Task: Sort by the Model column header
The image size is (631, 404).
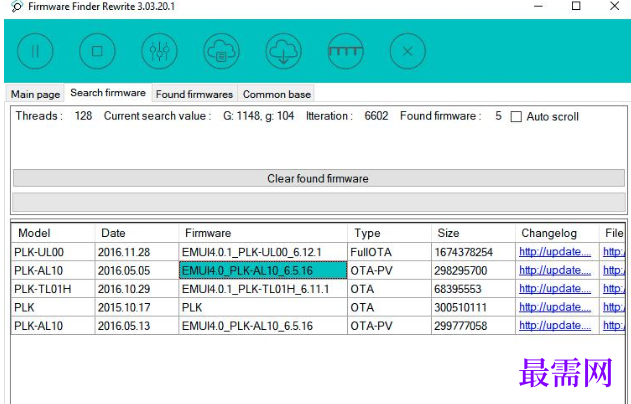Action: pos(53,233)
